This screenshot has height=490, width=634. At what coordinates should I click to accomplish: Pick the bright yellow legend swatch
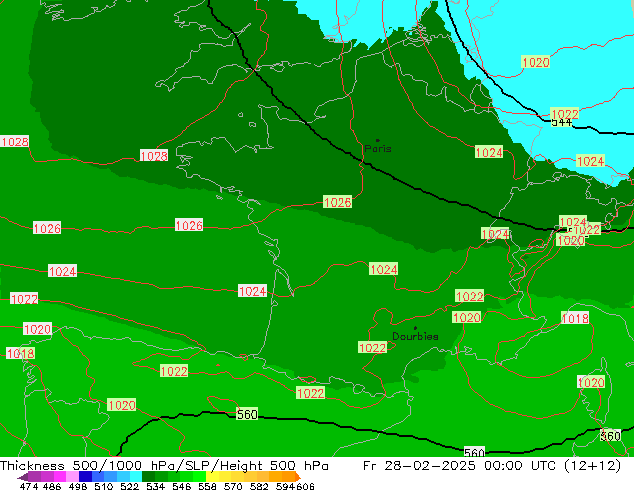coord(212,476)
